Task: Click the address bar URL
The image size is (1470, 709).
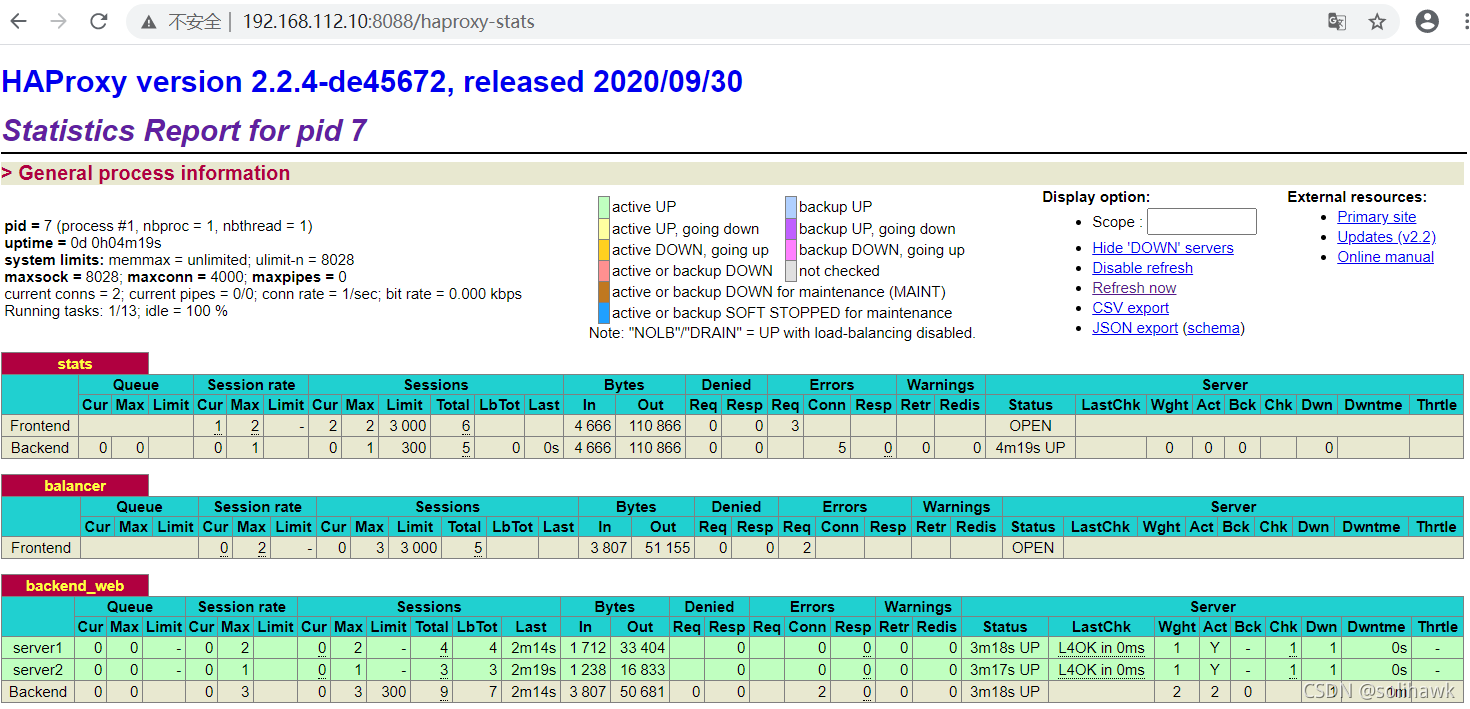Action: [388, 22]
